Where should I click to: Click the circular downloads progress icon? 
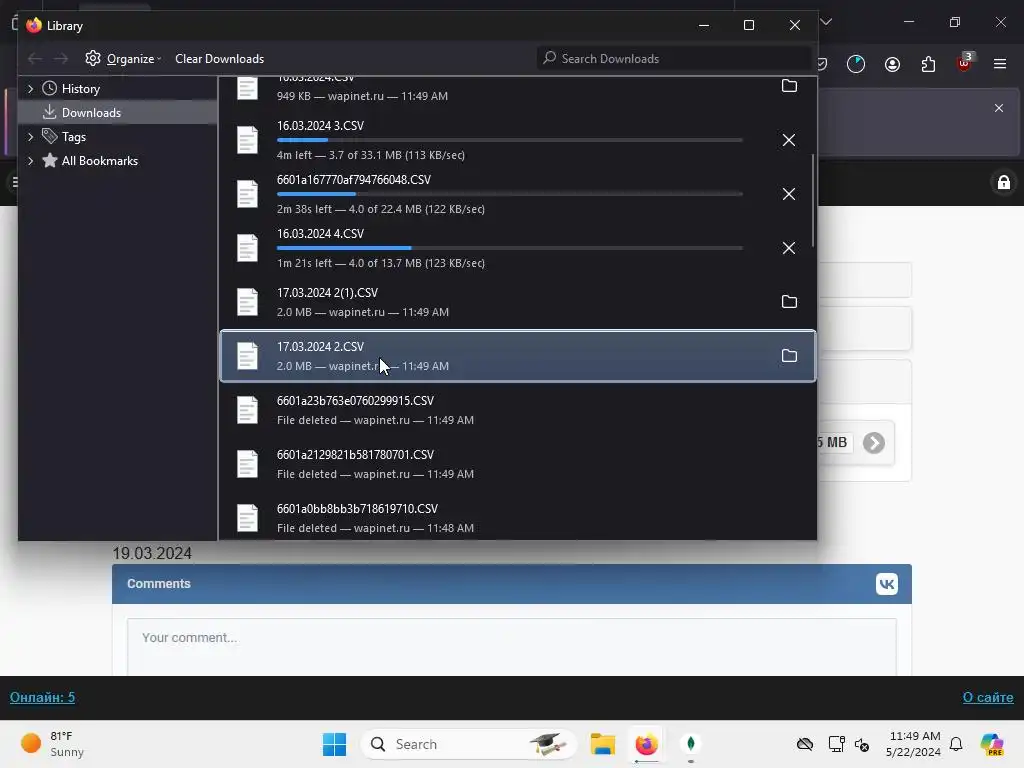point(856,64)
